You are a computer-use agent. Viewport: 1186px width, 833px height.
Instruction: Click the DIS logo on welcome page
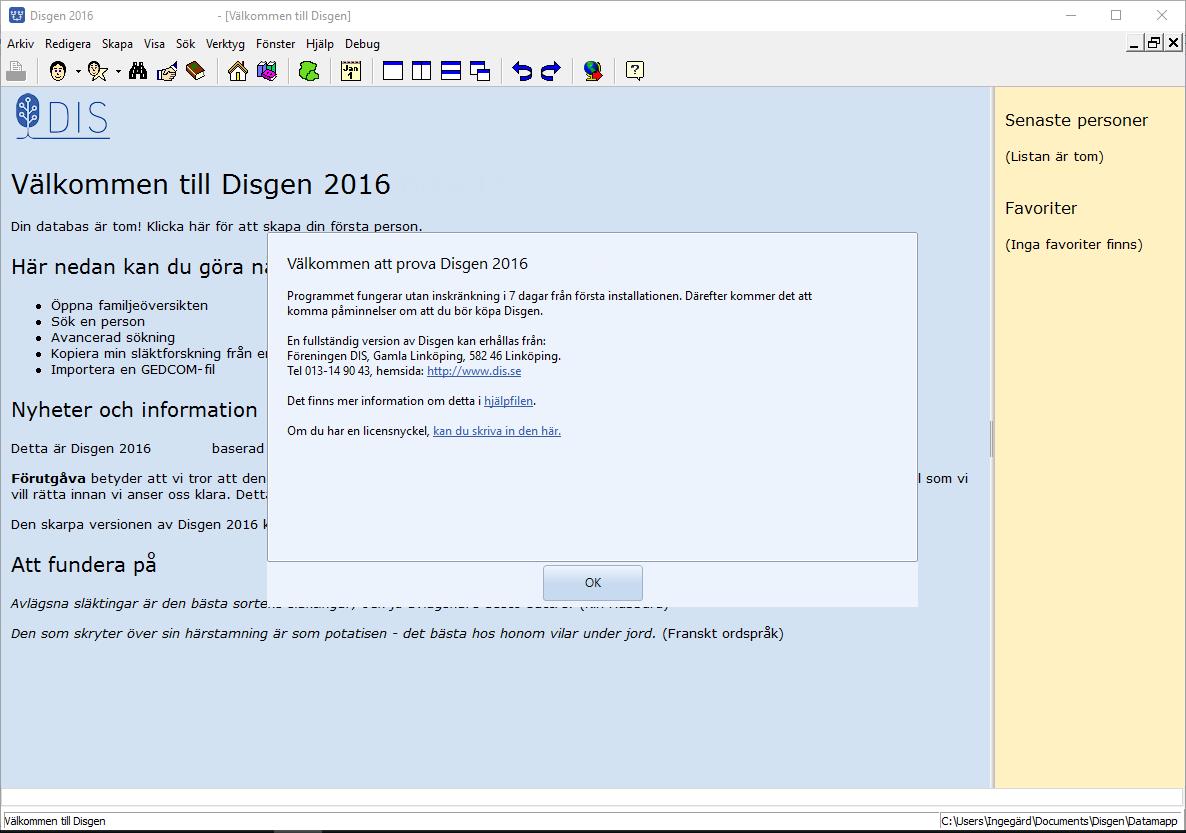62,117
